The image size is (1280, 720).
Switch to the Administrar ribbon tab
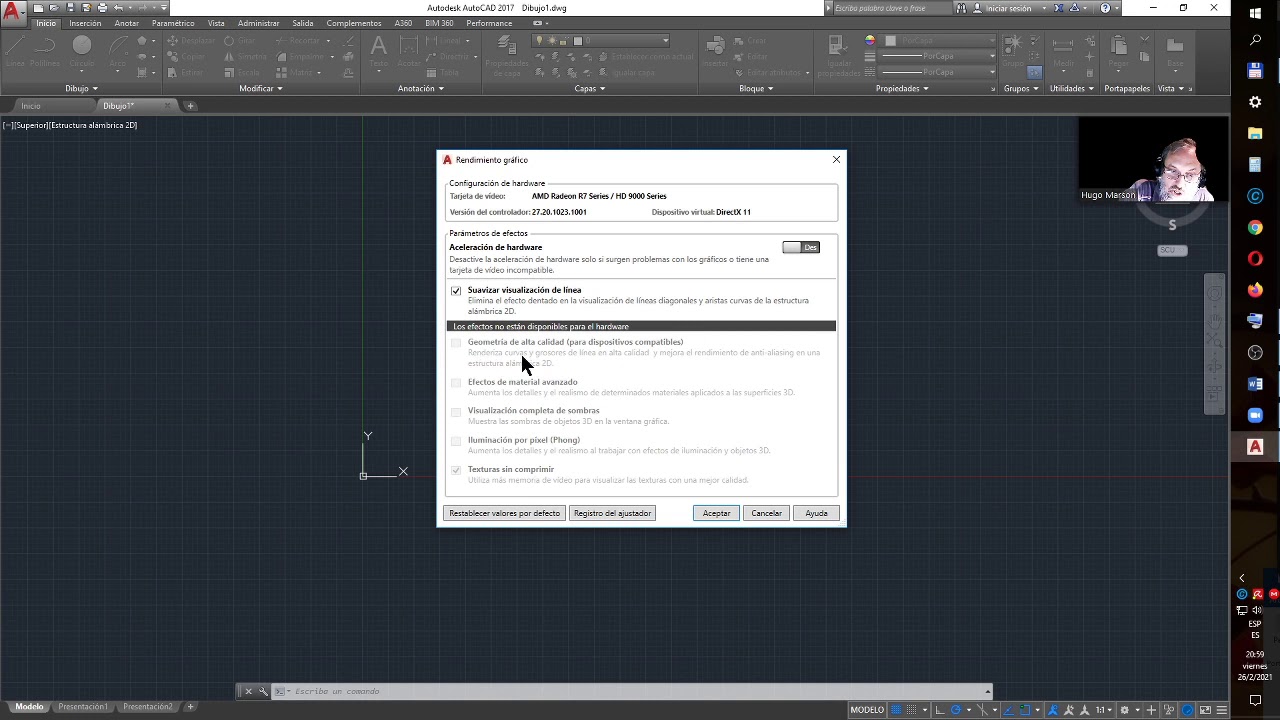pyautogui.click(x=259, y=23)
